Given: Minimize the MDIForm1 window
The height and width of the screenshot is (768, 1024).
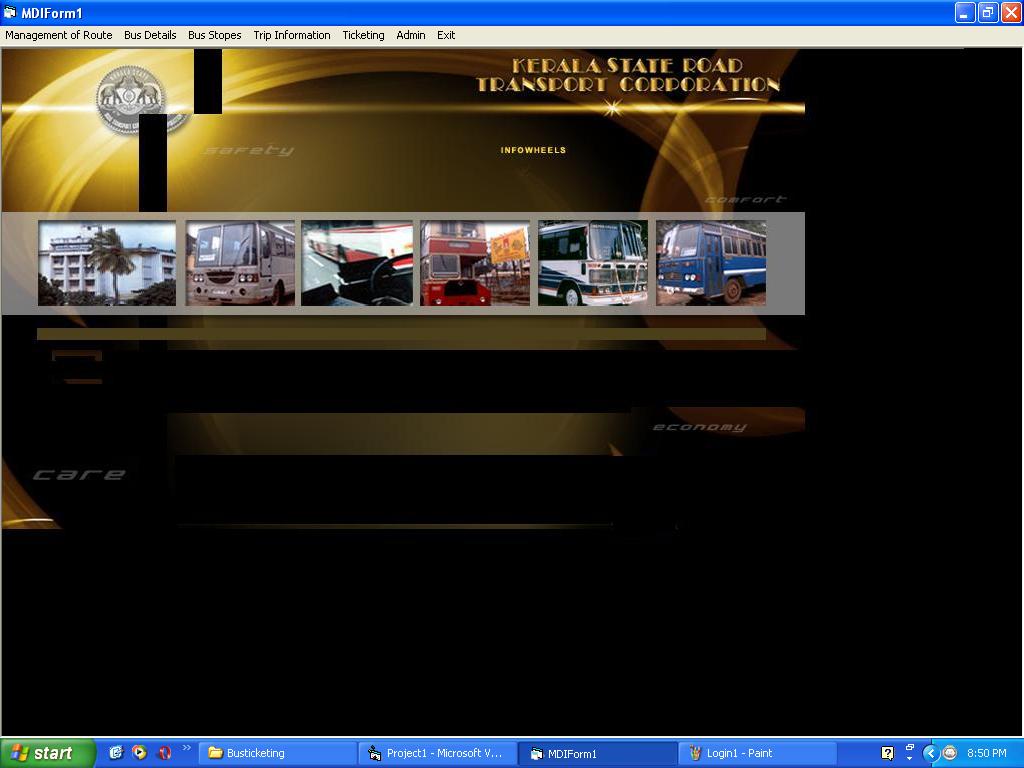Looking at the screenshot, I should [x=965, y=12].
